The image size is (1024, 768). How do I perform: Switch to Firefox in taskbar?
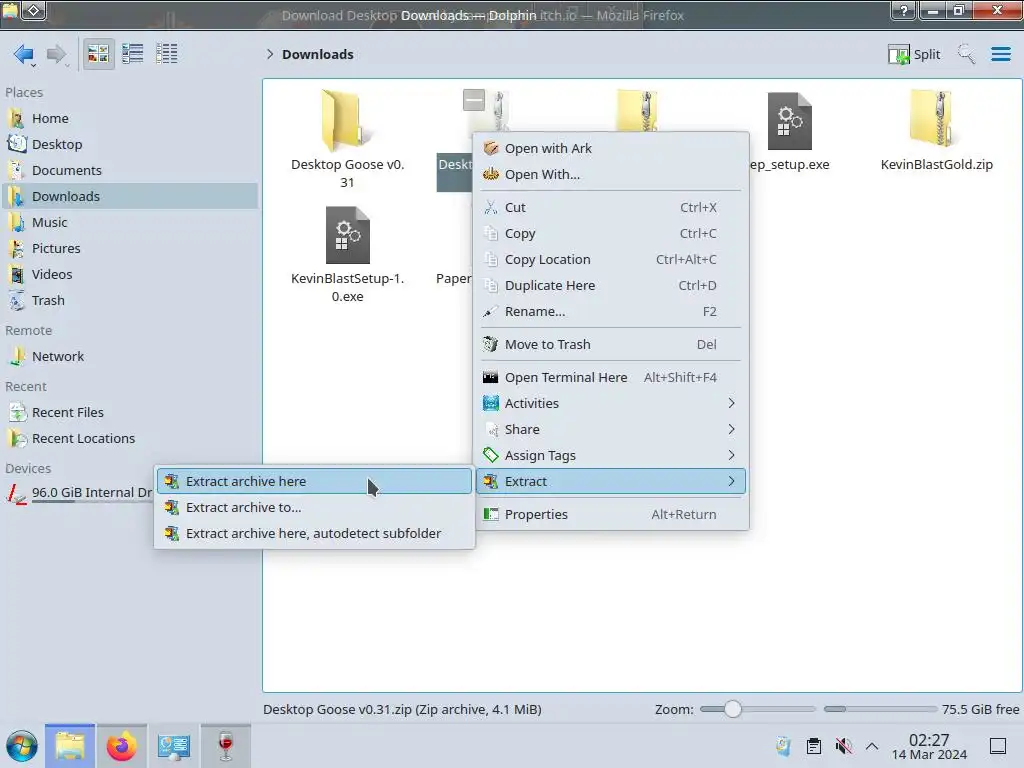[x=121, y=746]
